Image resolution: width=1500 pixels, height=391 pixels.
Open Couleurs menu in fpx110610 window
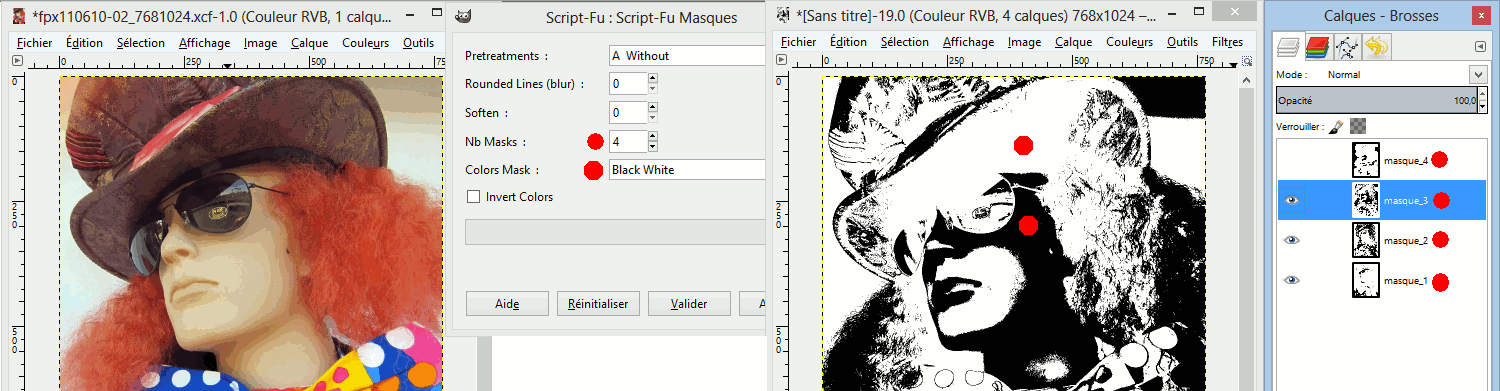(365, 43)
